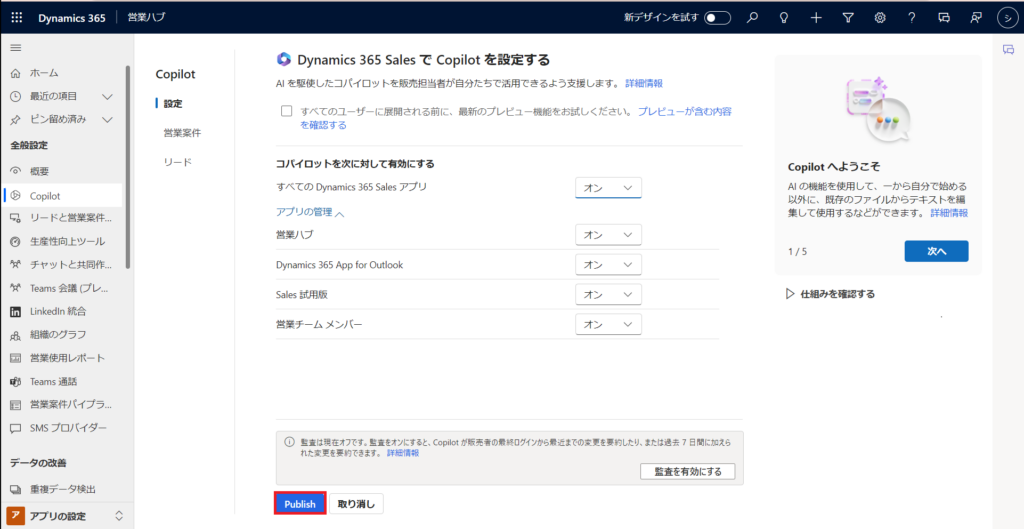Open 詳細情報 link in welcome card
This screenshot has height=529, width=1024.
pyautogui.click(x=949, y=213)
